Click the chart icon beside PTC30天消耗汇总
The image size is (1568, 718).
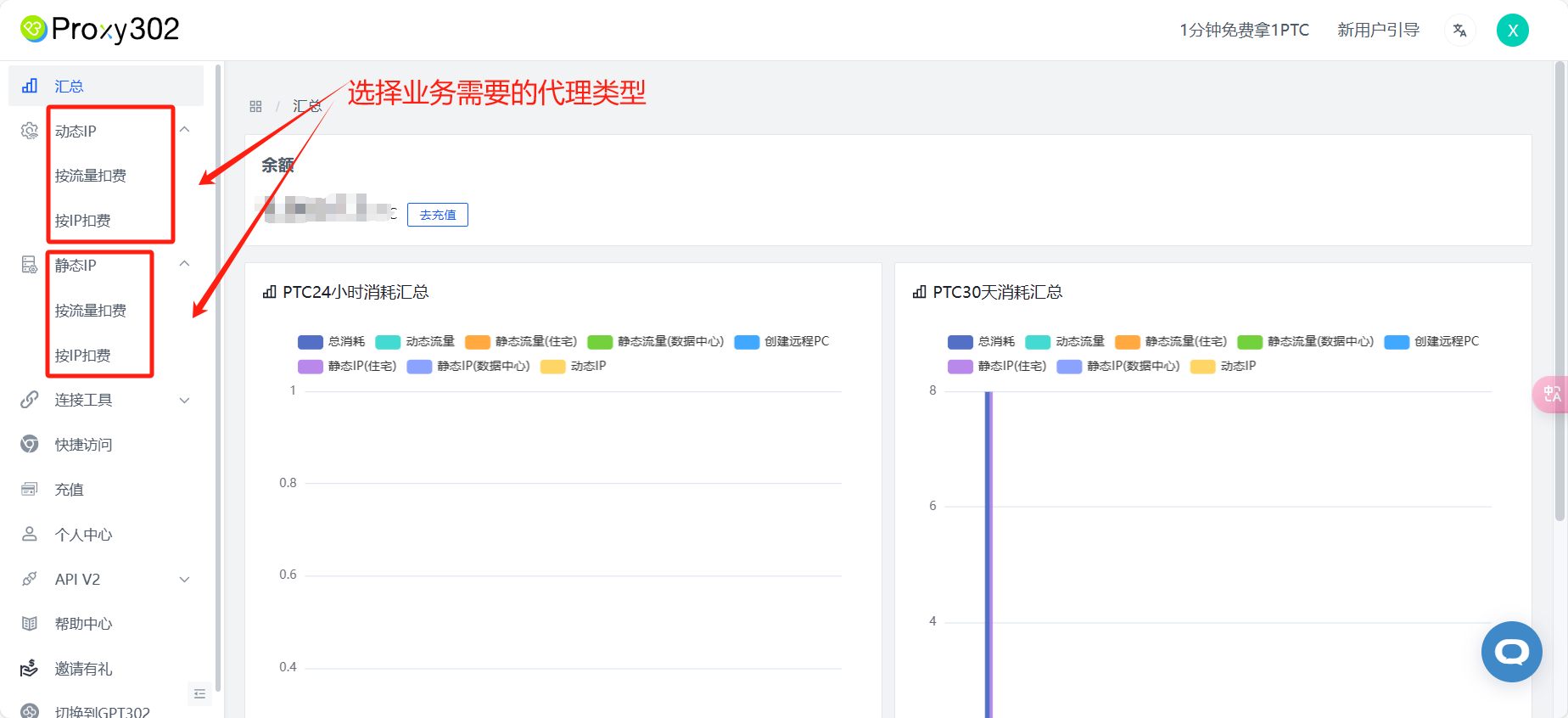920,292
